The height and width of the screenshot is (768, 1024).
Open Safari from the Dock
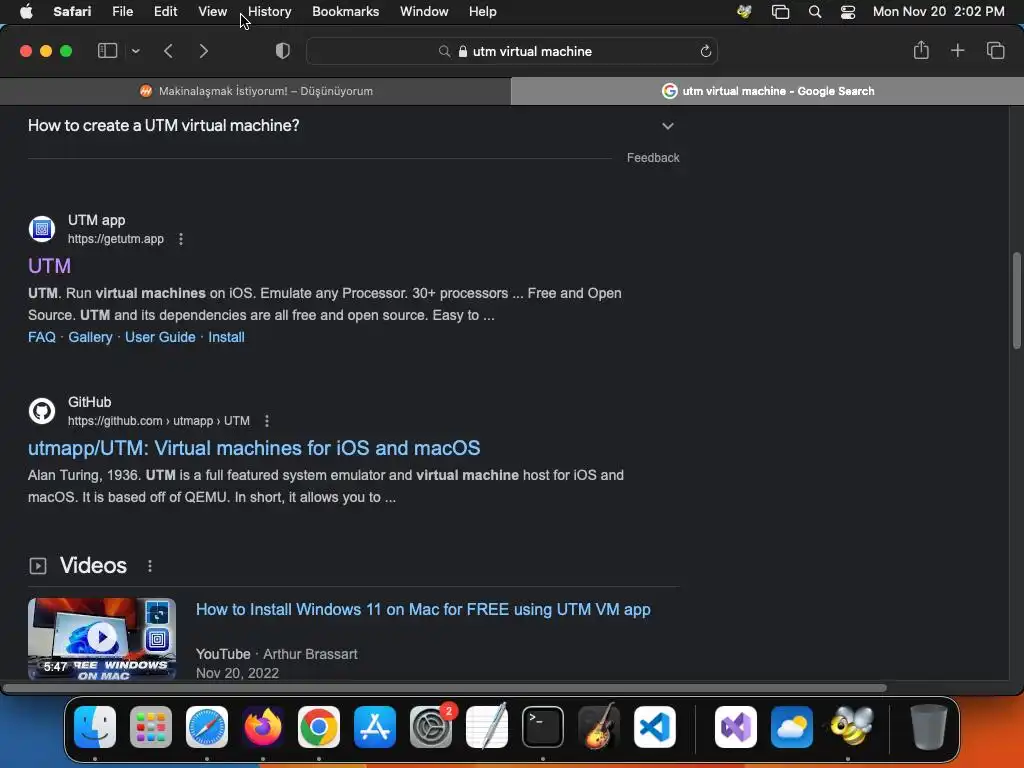click(x=207, y=727)
